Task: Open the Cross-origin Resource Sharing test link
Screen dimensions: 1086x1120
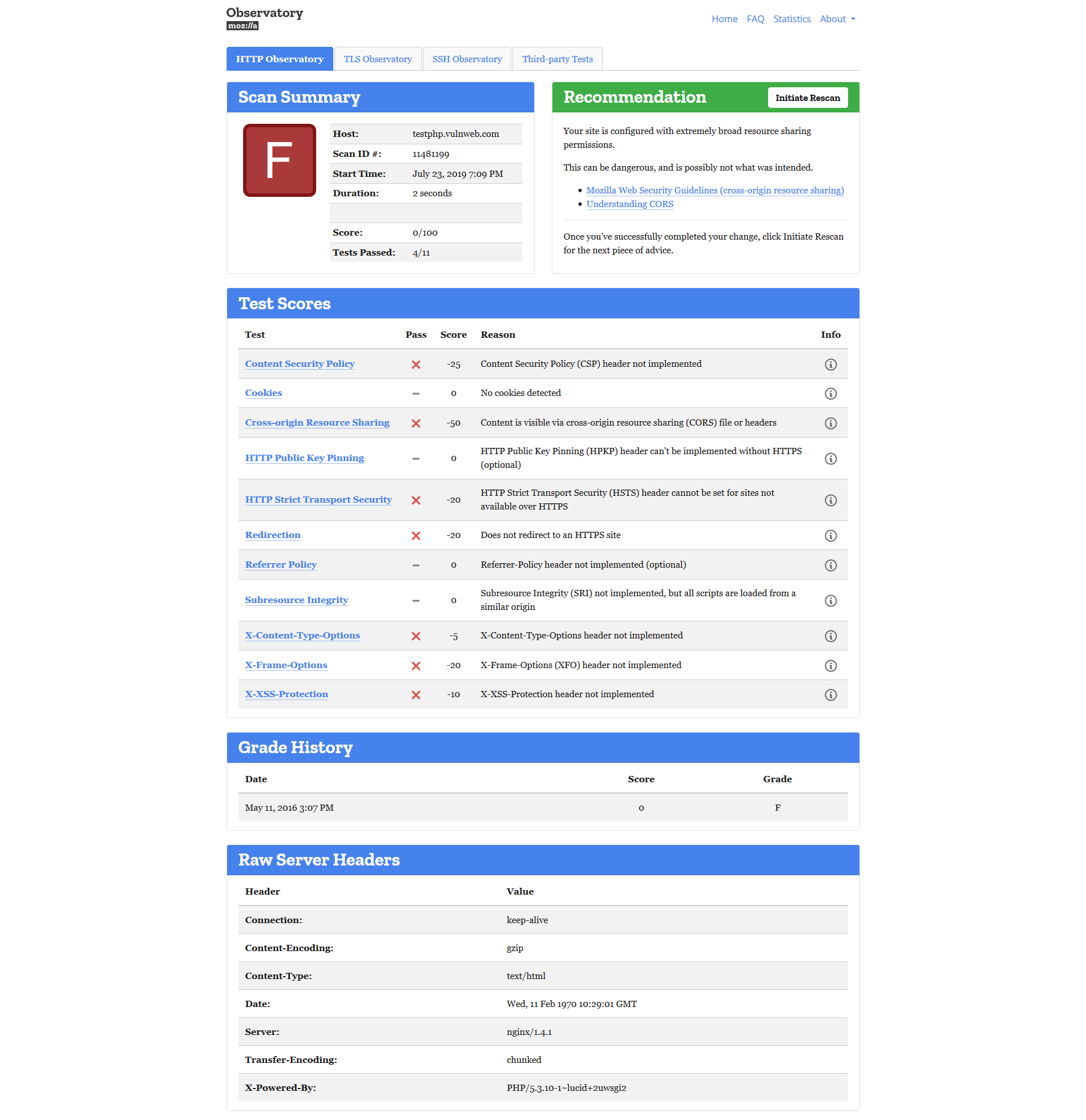Action: (317, 423)
